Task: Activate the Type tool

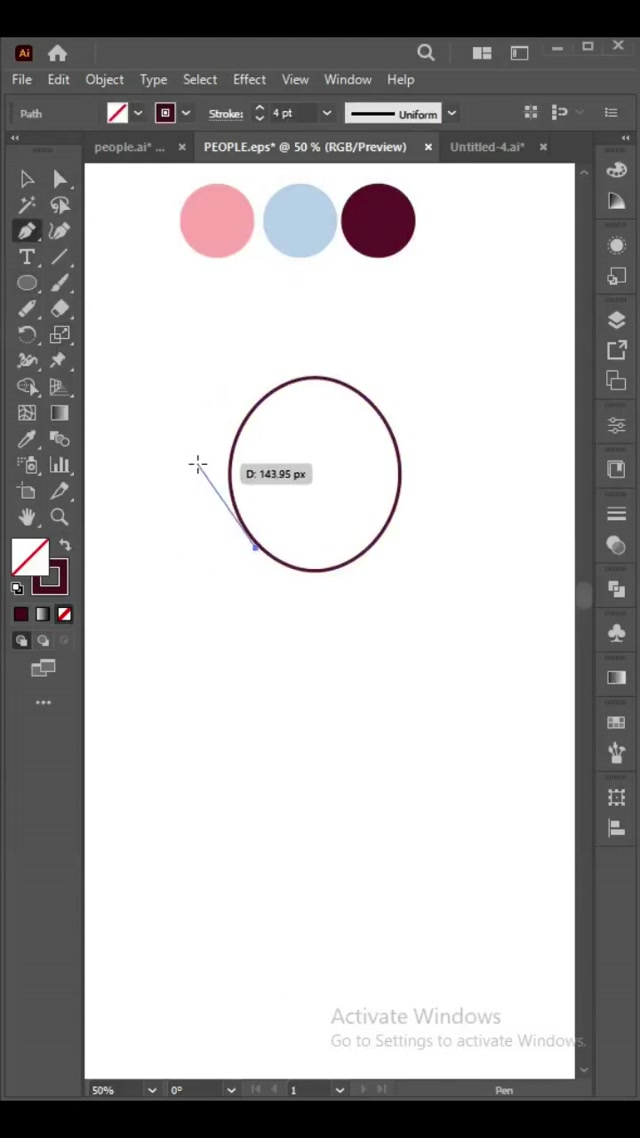Action: [x=27, y=257]
